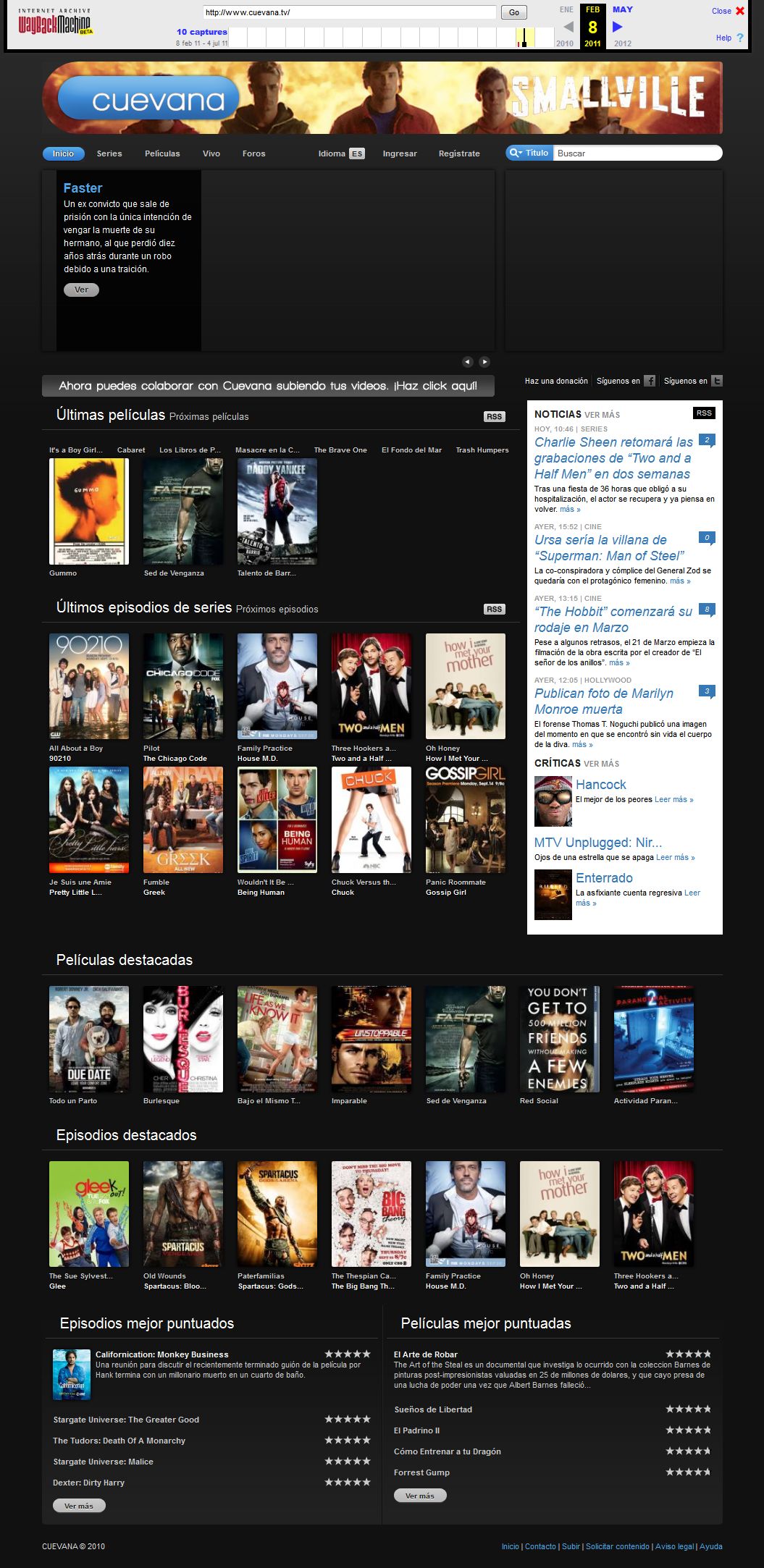Open the Pretty Little Liars poster
Image resolution: width=764 pixels, height=1568 pixels.
89,820
